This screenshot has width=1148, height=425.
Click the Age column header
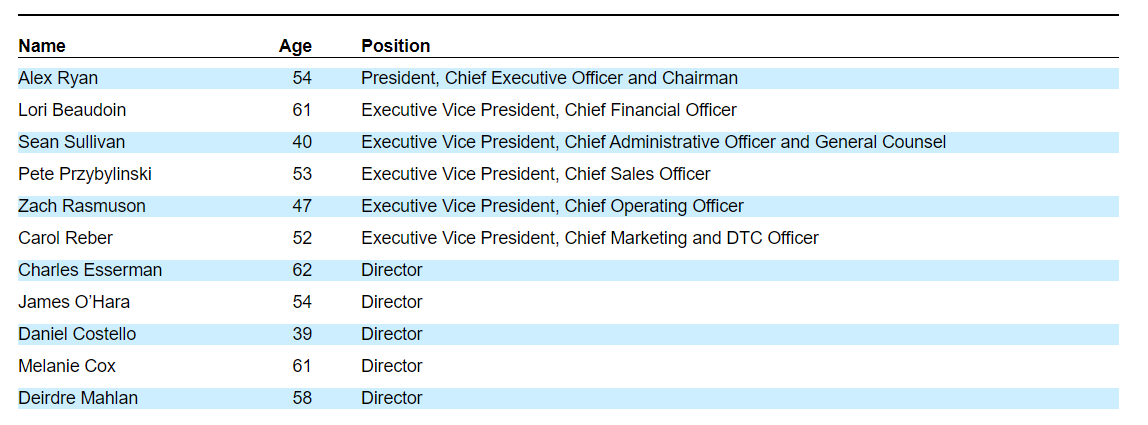[x=295, y=46]
